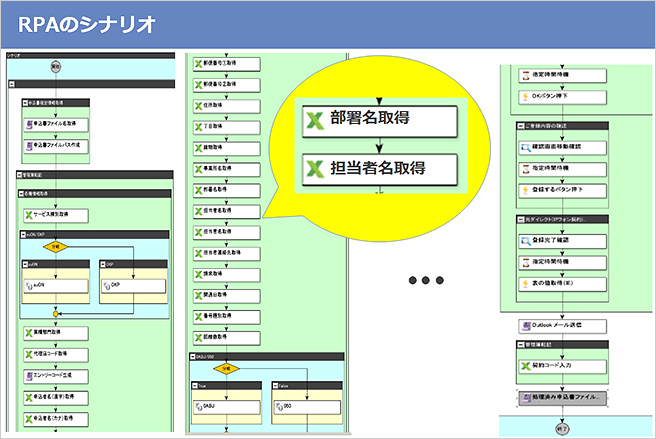Click the three-dot ellipsis between flow columns
The width and height of the screenshot is (656, 439).
pyautogui.click(x=424, y=280)
